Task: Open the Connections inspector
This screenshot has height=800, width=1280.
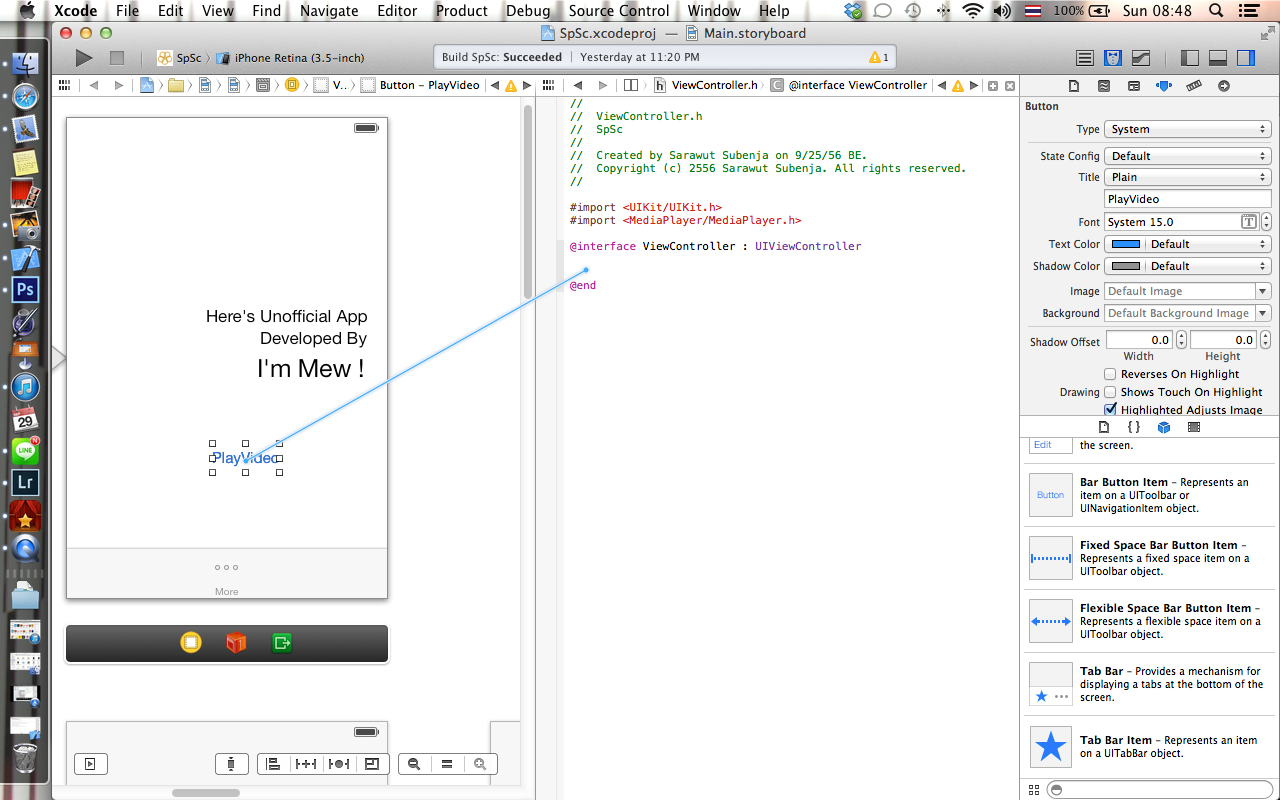Action: click(x=1223, y=86)
